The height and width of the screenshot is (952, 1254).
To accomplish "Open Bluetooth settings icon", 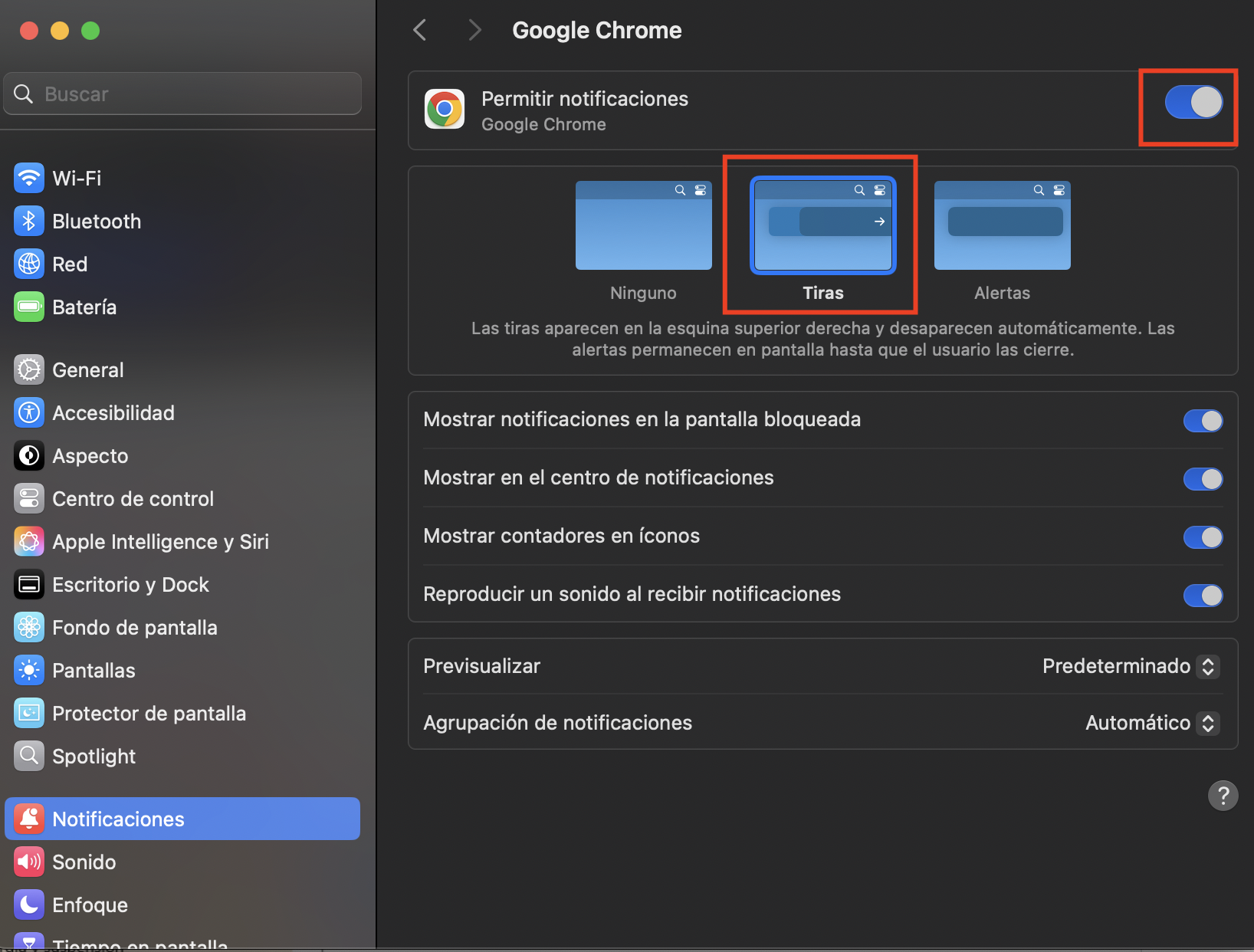I will 29,222.
